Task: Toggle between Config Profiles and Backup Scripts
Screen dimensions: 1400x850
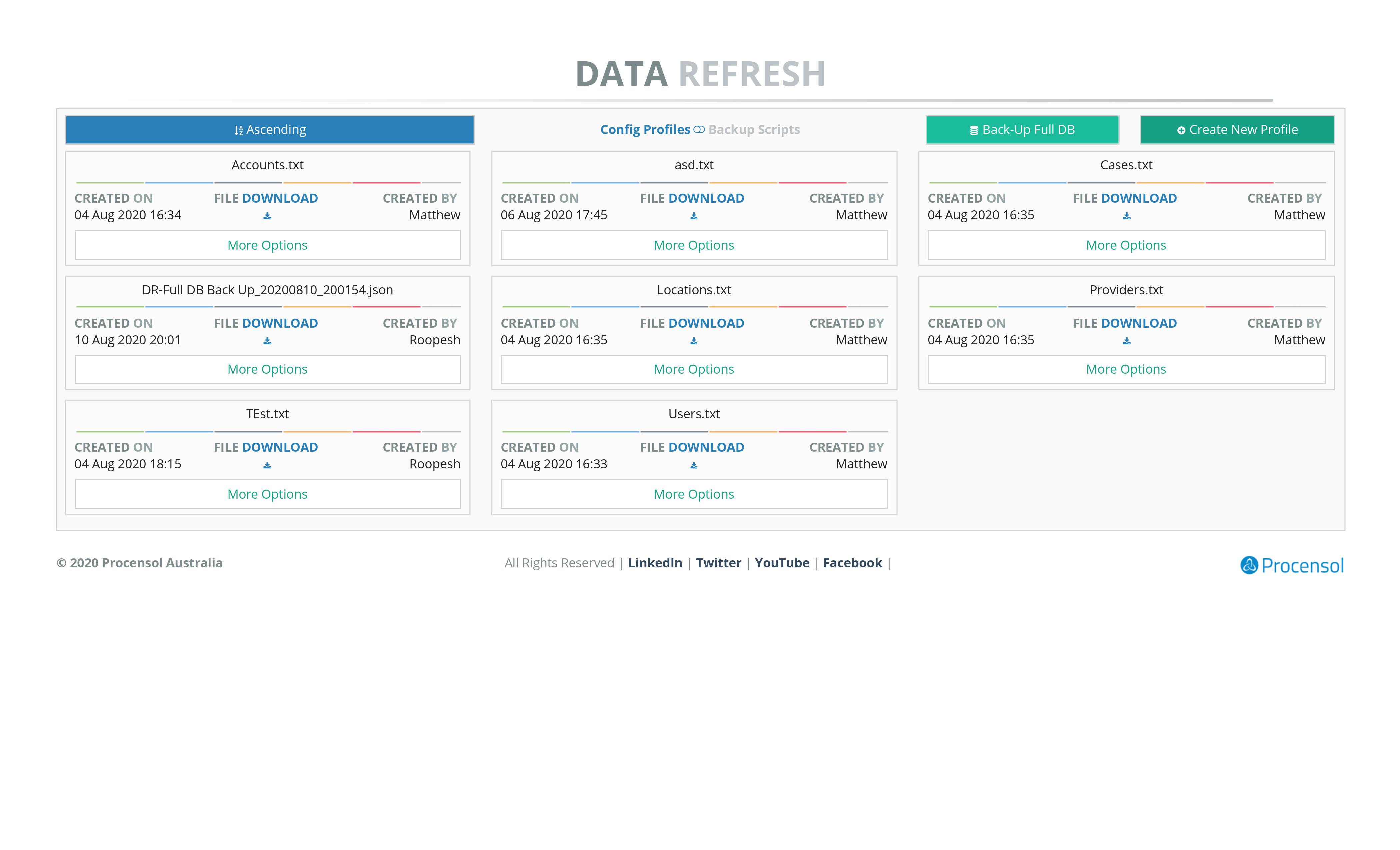Action: coord(699,130)
